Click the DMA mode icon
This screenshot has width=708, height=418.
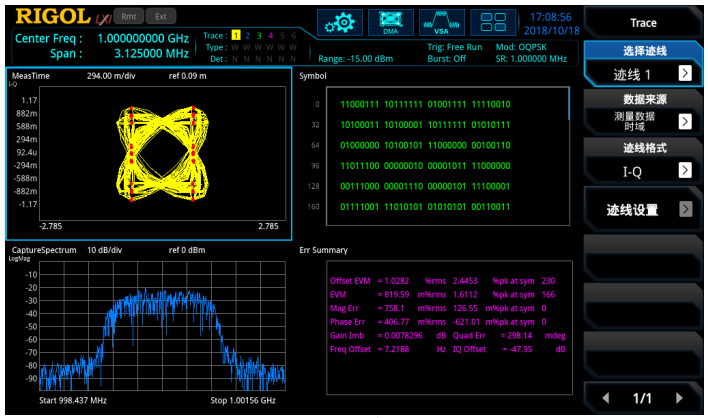390,21
